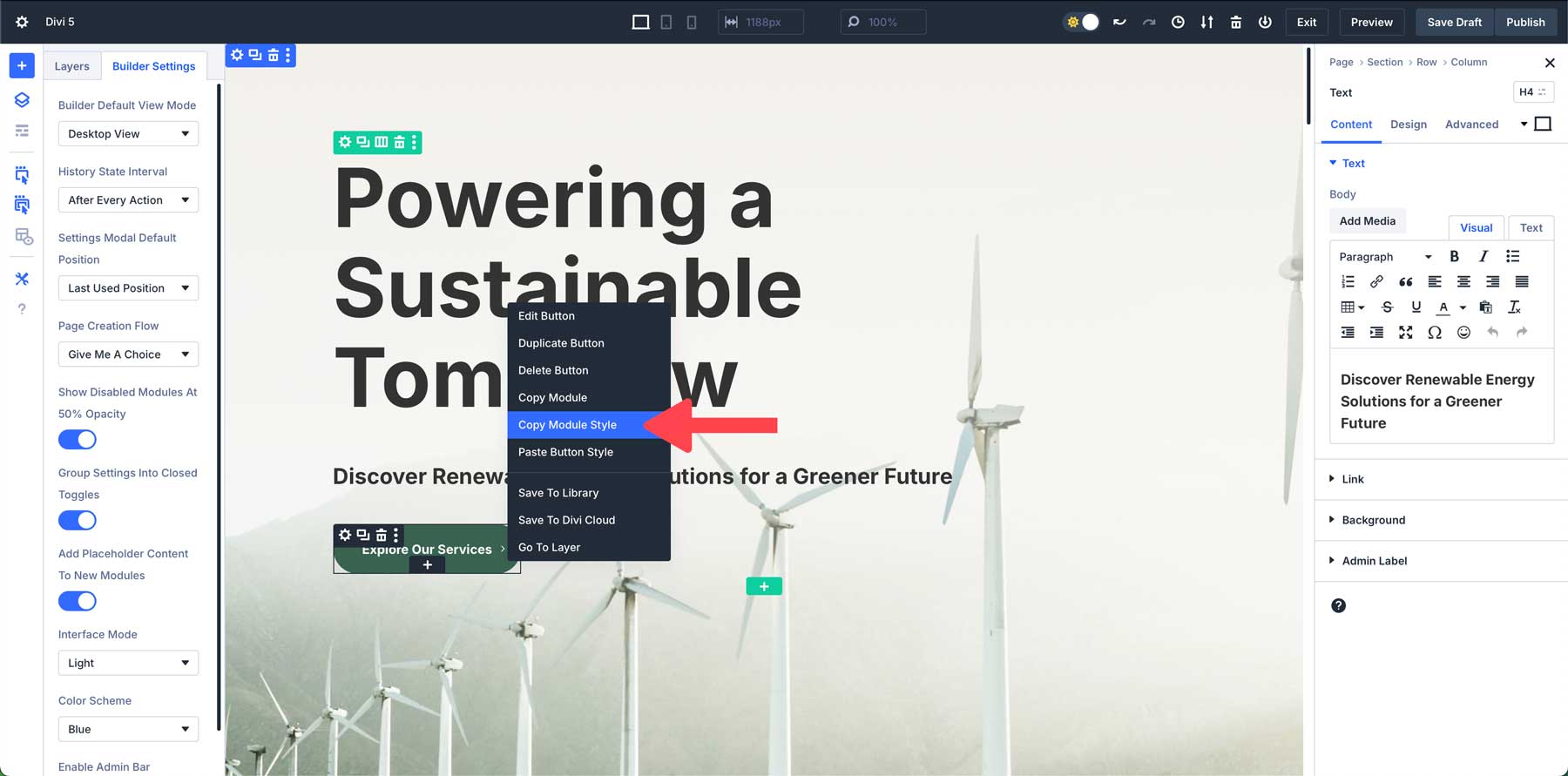Viewport: 1568px width, 776px height.
Task: Toggle fullscreen editor icon
Action: pos(1405,332)
